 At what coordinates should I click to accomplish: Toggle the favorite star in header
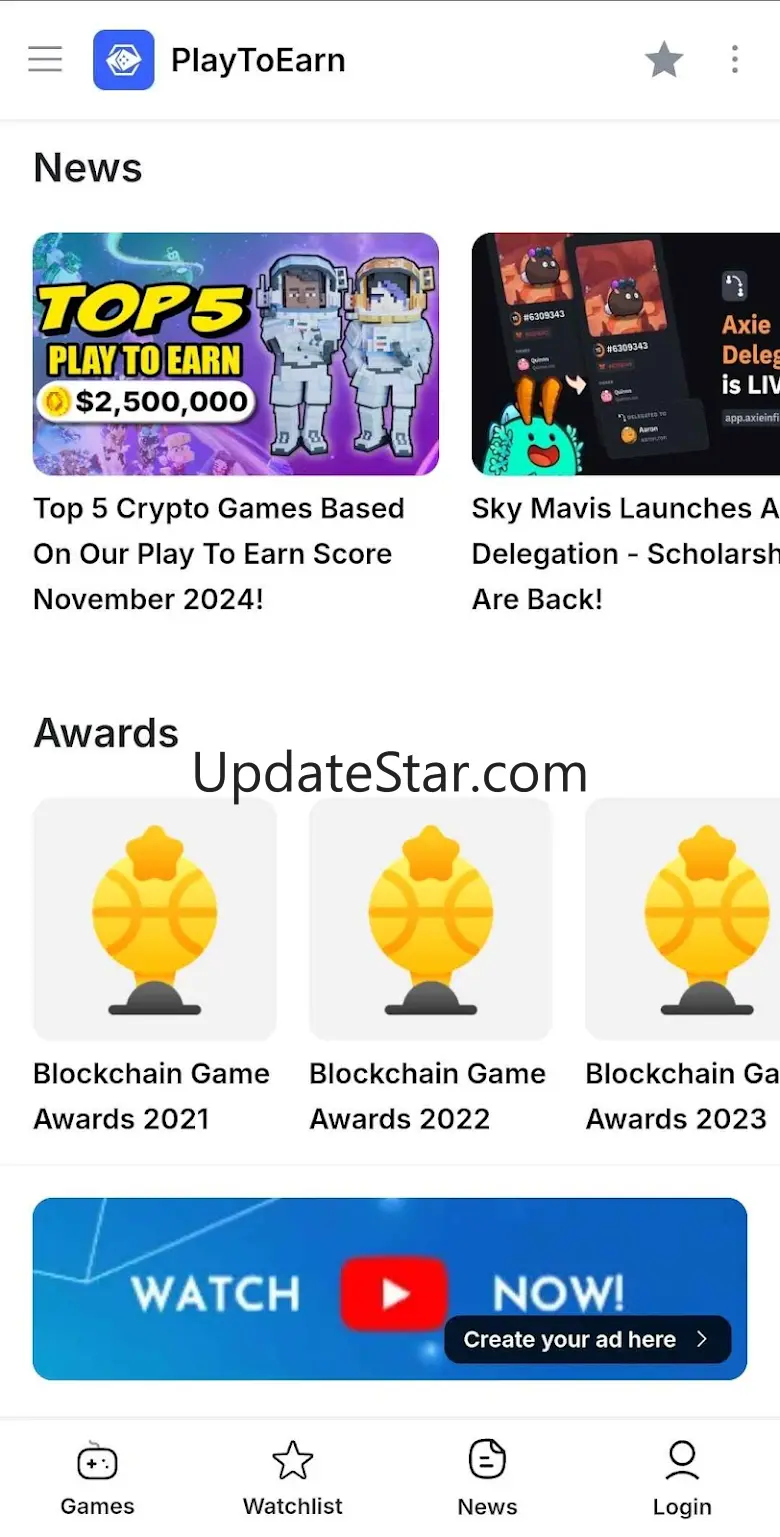[664, 60]
